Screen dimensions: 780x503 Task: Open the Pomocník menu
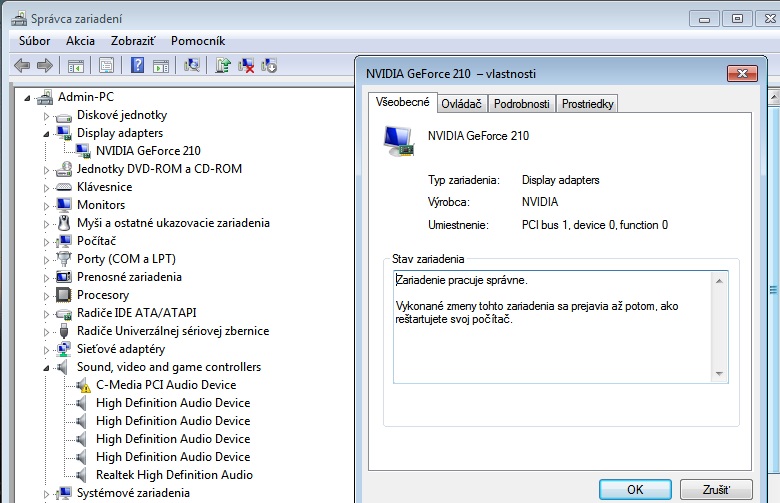[x=198, y=41]
